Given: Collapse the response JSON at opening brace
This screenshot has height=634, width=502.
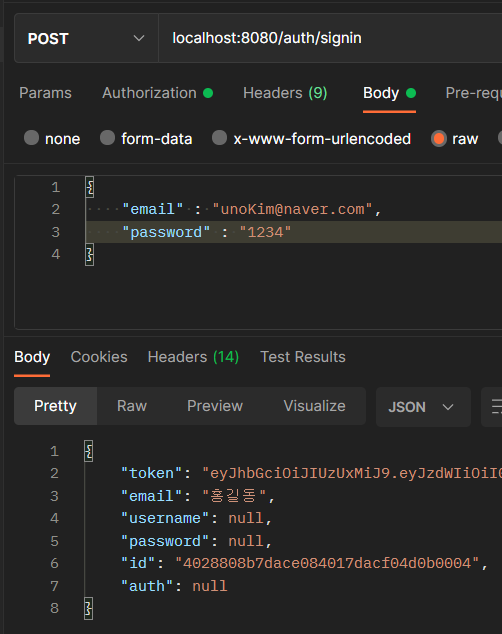Looking at the screenshot, I should (89, 451).
